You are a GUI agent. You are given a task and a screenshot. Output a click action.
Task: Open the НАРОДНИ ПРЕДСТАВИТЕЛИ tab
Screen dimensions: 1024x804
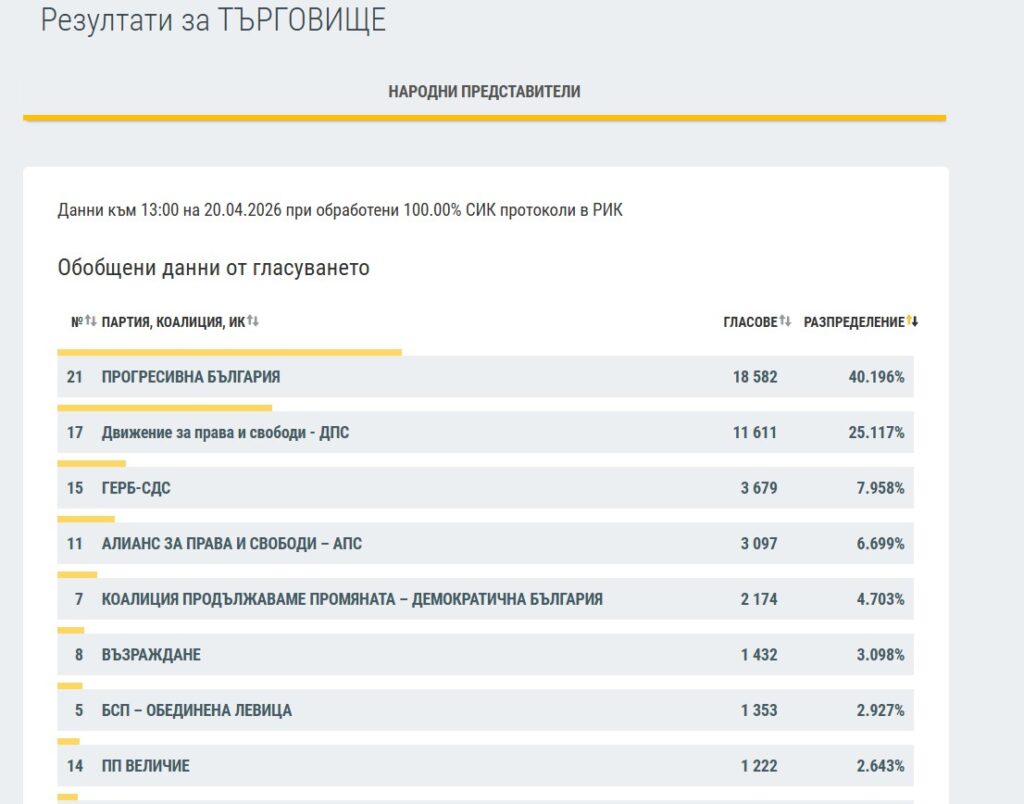[x=484, y=92]
